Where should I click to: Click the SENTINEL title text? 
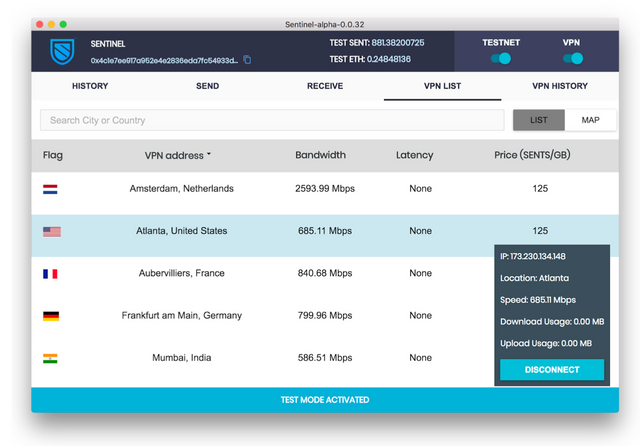(x=108, y=44)
